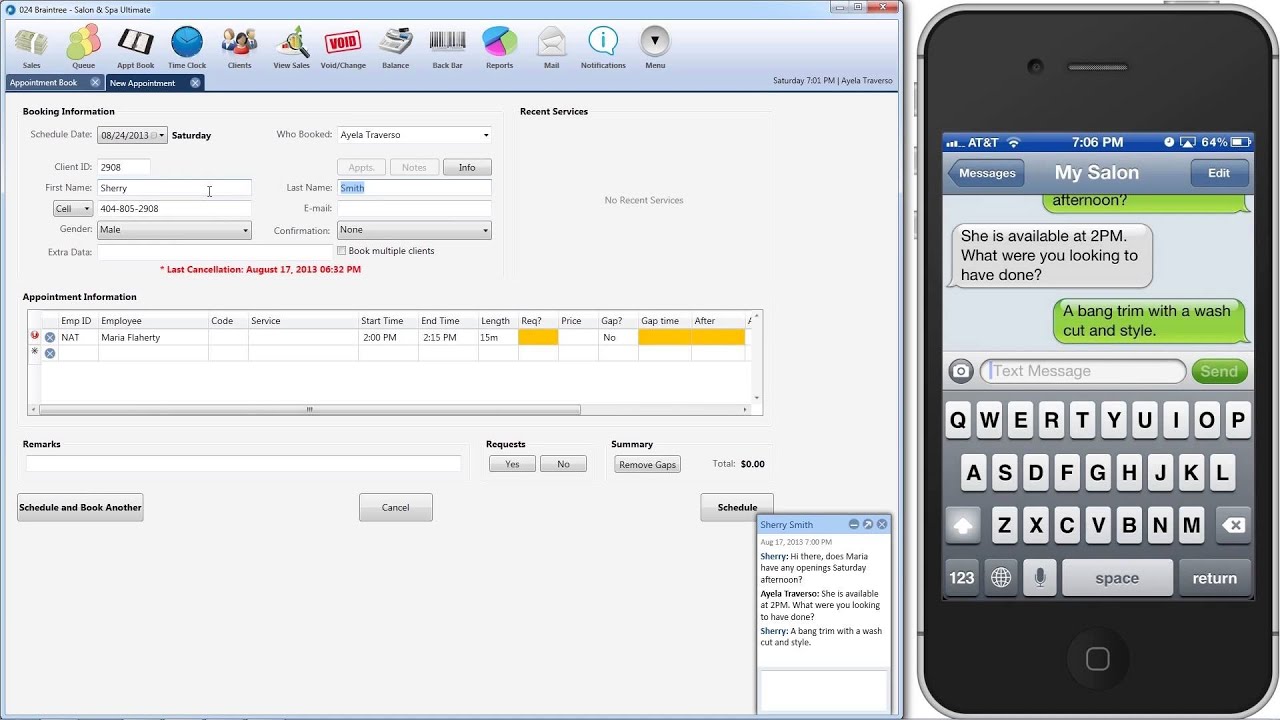
Task: Click the Schedule and Book Another button
Action: point(80,507)
